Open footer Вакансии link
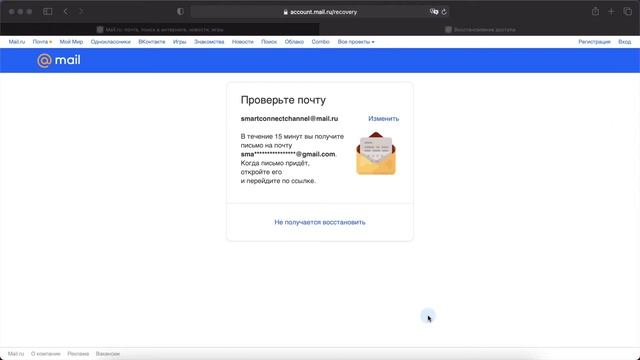The width and height of the screenshot is (640, 360). [x=108, y=353]
